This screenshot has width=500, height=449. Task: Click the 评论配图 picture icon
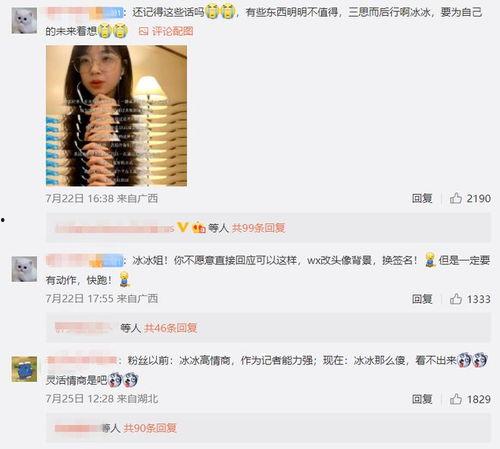[143, 31]
